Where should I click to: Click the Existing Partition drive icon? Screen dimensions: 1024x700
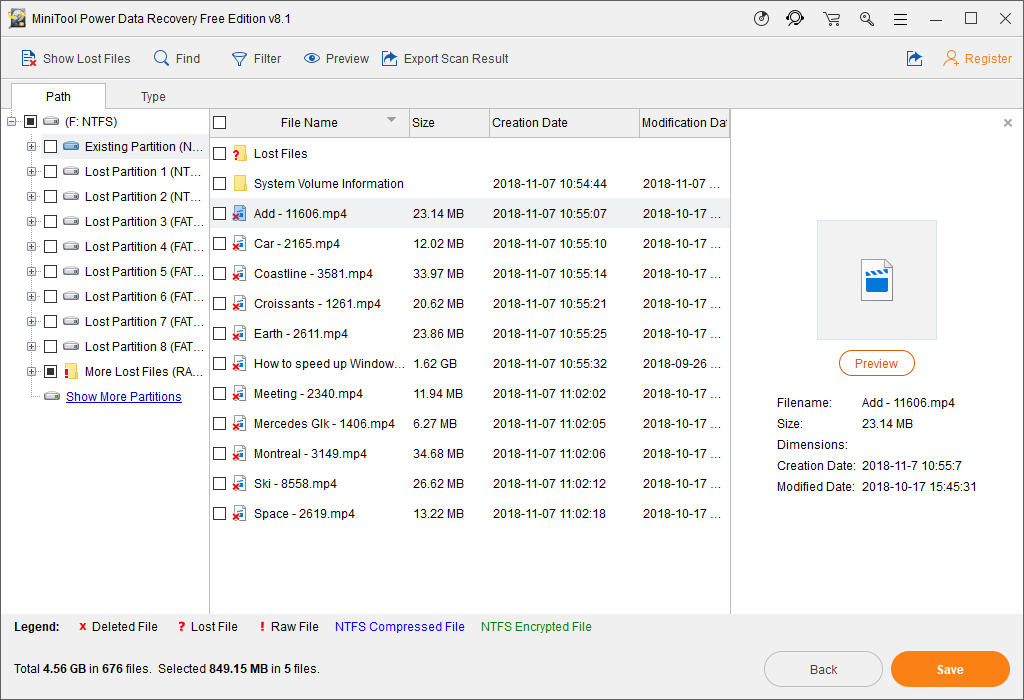tap(71, 146)
